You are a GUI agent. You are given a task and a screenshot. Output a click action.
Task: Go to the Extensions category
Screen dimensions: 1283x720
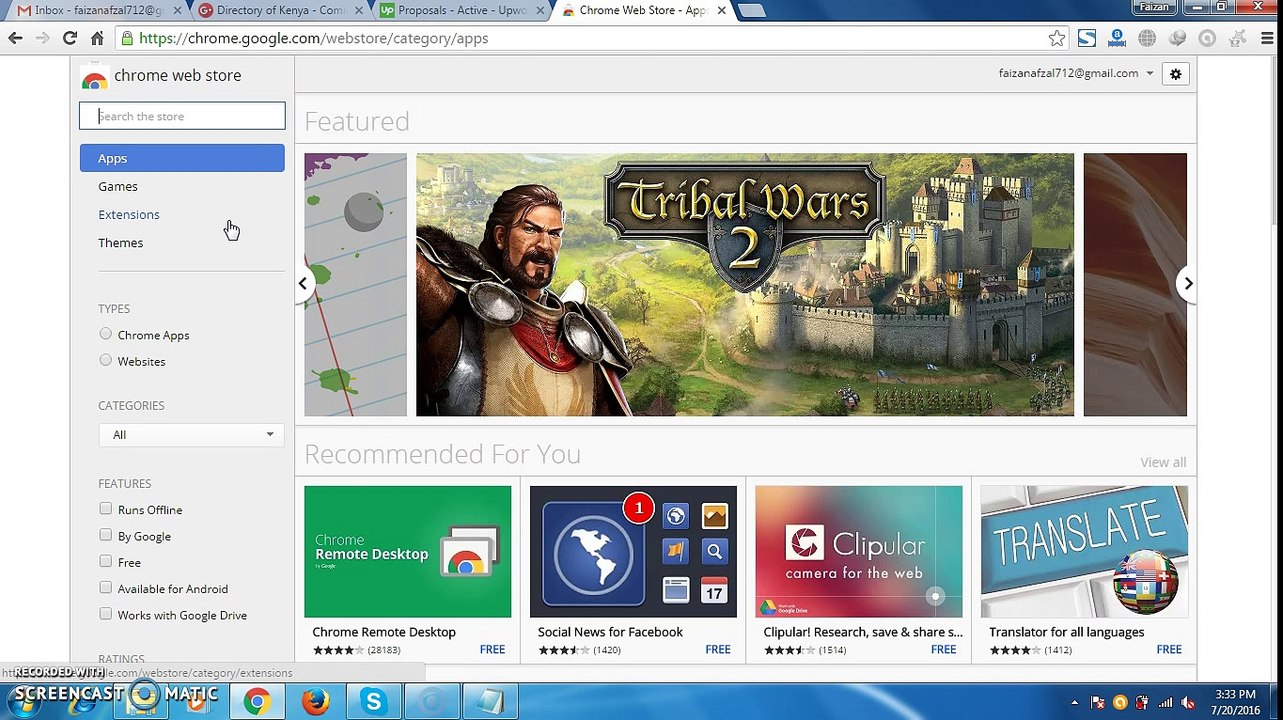tap(129, 214)
